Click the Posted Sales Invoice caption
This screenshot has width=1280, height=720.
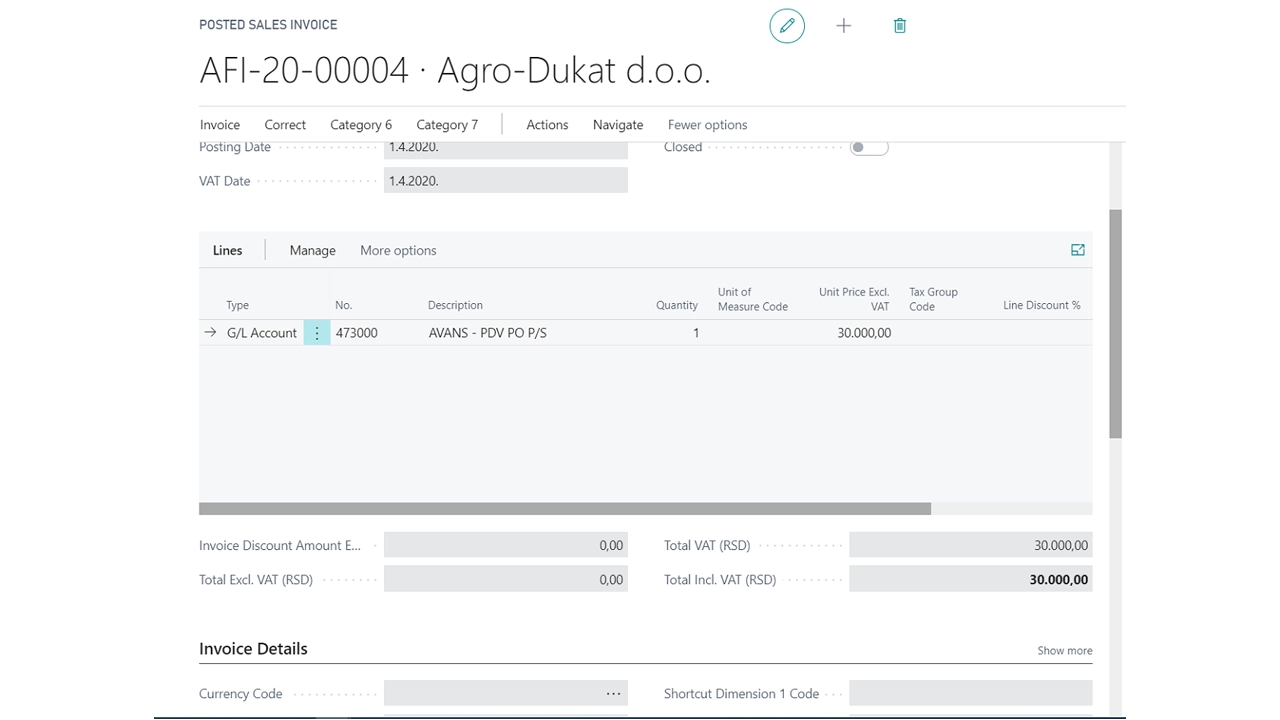coord(268,25)
